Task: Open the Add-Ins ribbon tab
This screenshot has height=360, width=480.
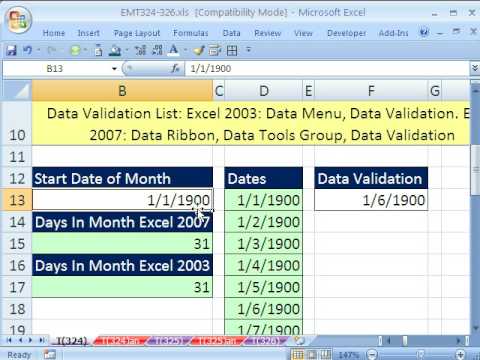Action: coord(393,33)
